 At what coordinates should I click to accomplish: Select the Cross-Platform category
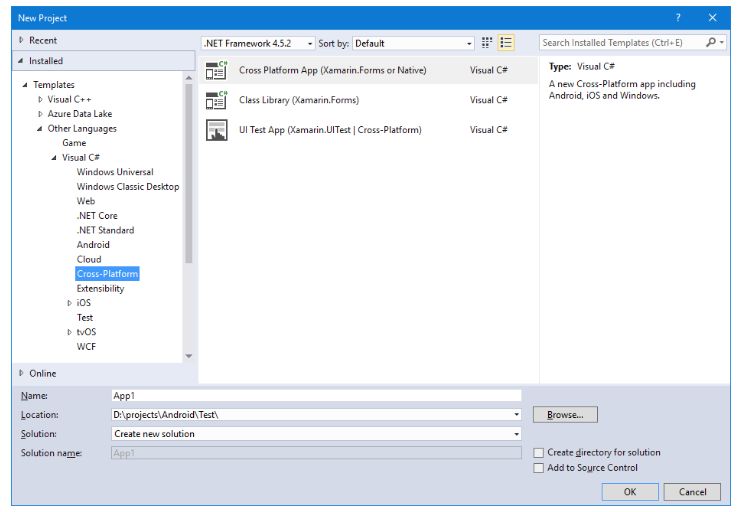(107, 274)
